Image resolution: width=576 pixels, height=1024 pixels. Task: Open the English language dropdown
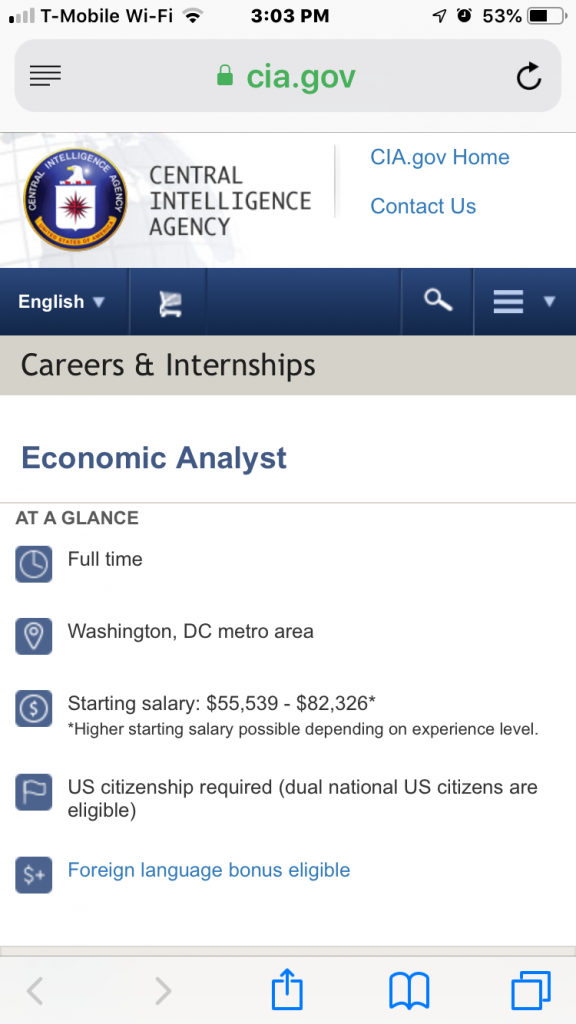tap(61, 302)
